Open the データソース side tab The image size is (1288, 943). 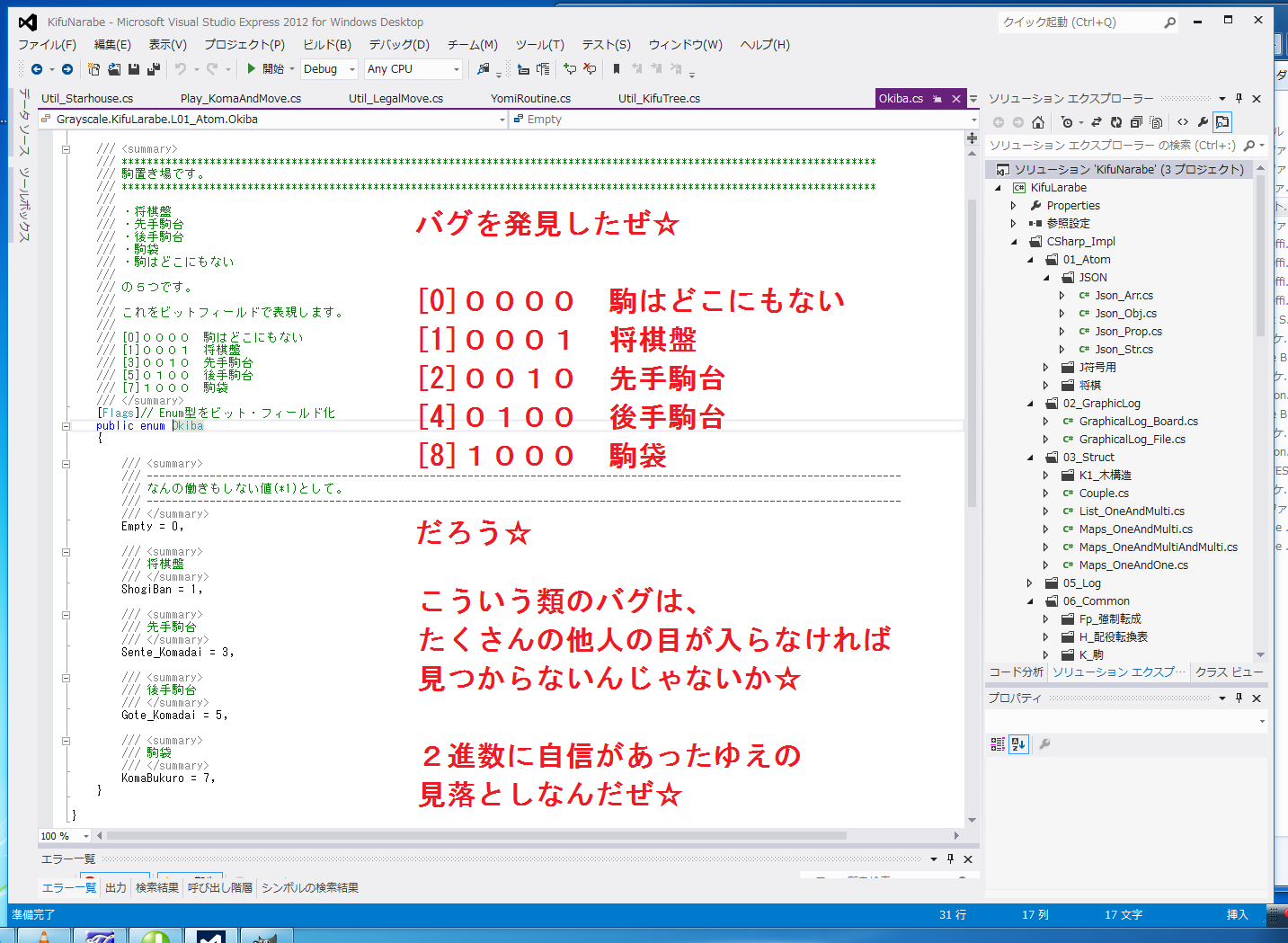pyautogui.click(x=24, y=123)
